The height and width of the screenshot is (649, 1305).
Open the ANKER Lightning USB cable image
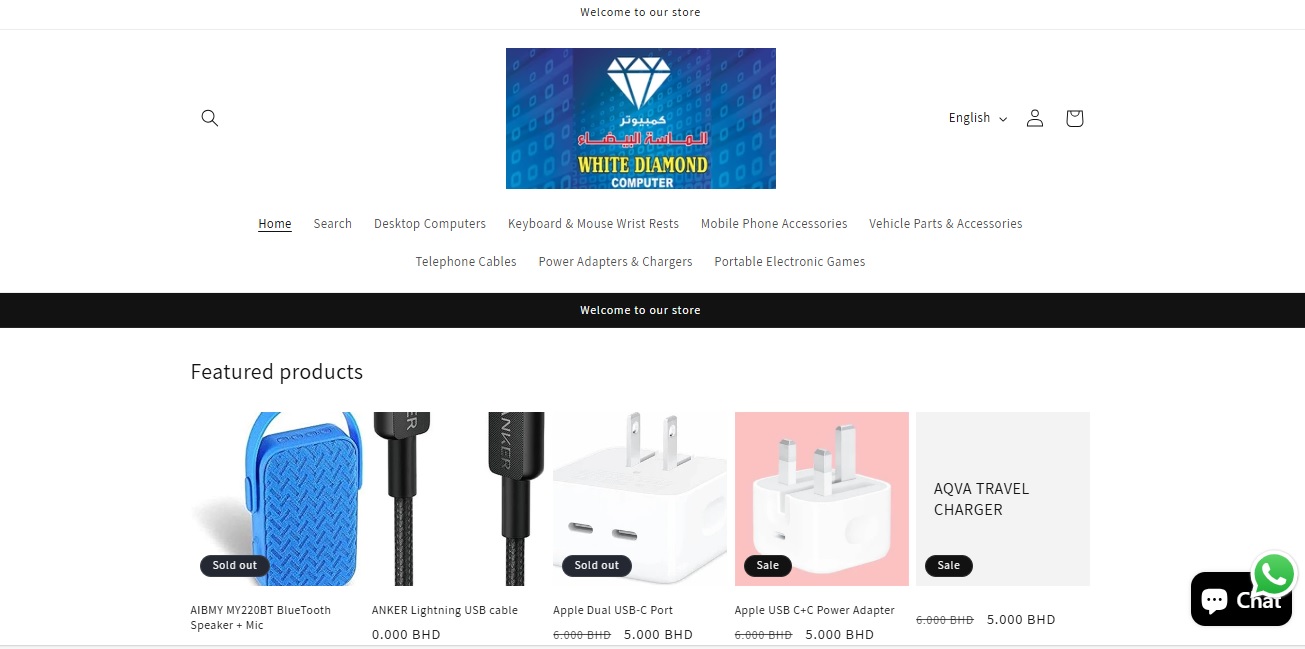point(458,499)
